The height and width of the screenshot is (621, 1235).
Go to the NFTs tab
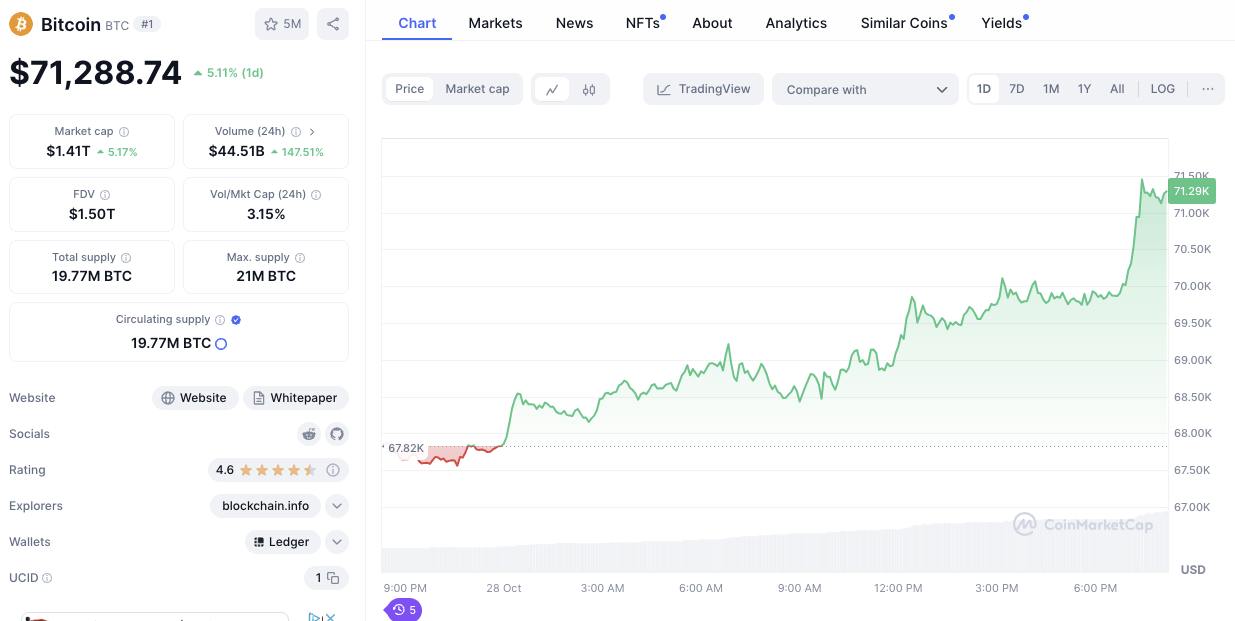[x=645, y=23]
